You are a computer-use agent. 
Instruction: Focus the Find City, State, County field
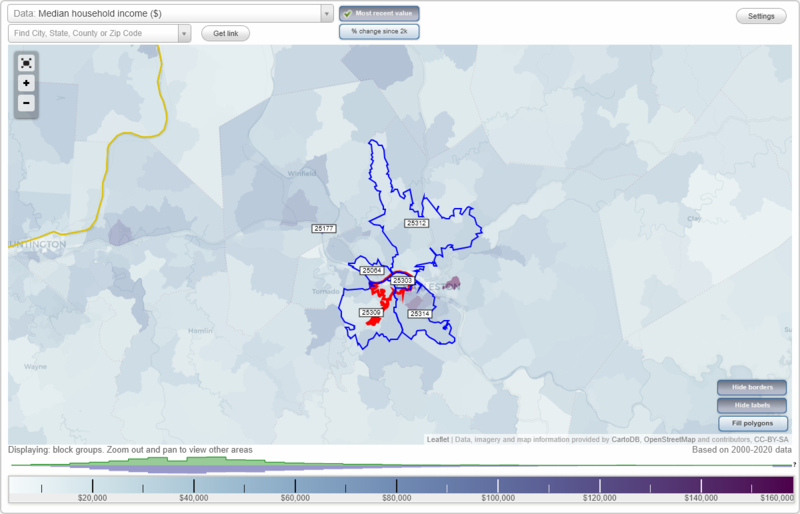click(x=93, y=34)
